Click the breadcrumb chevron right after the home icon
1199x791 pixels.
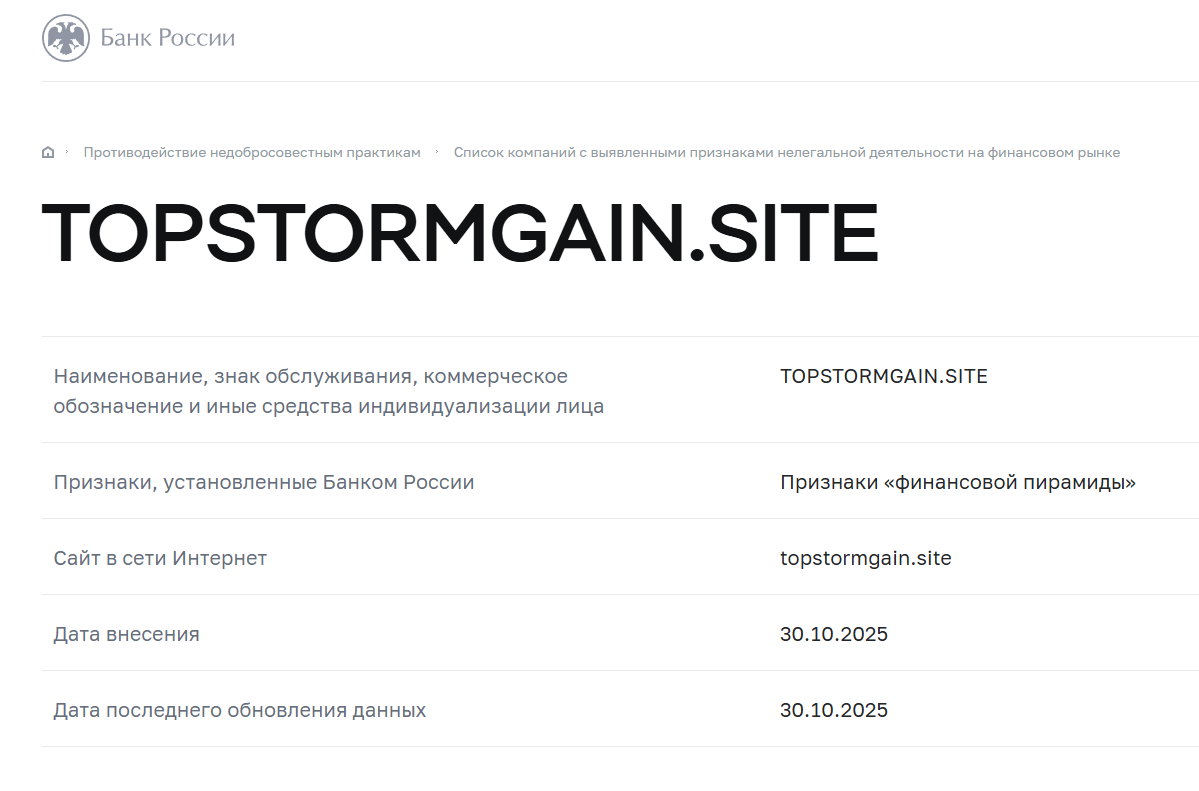(67, 152)
